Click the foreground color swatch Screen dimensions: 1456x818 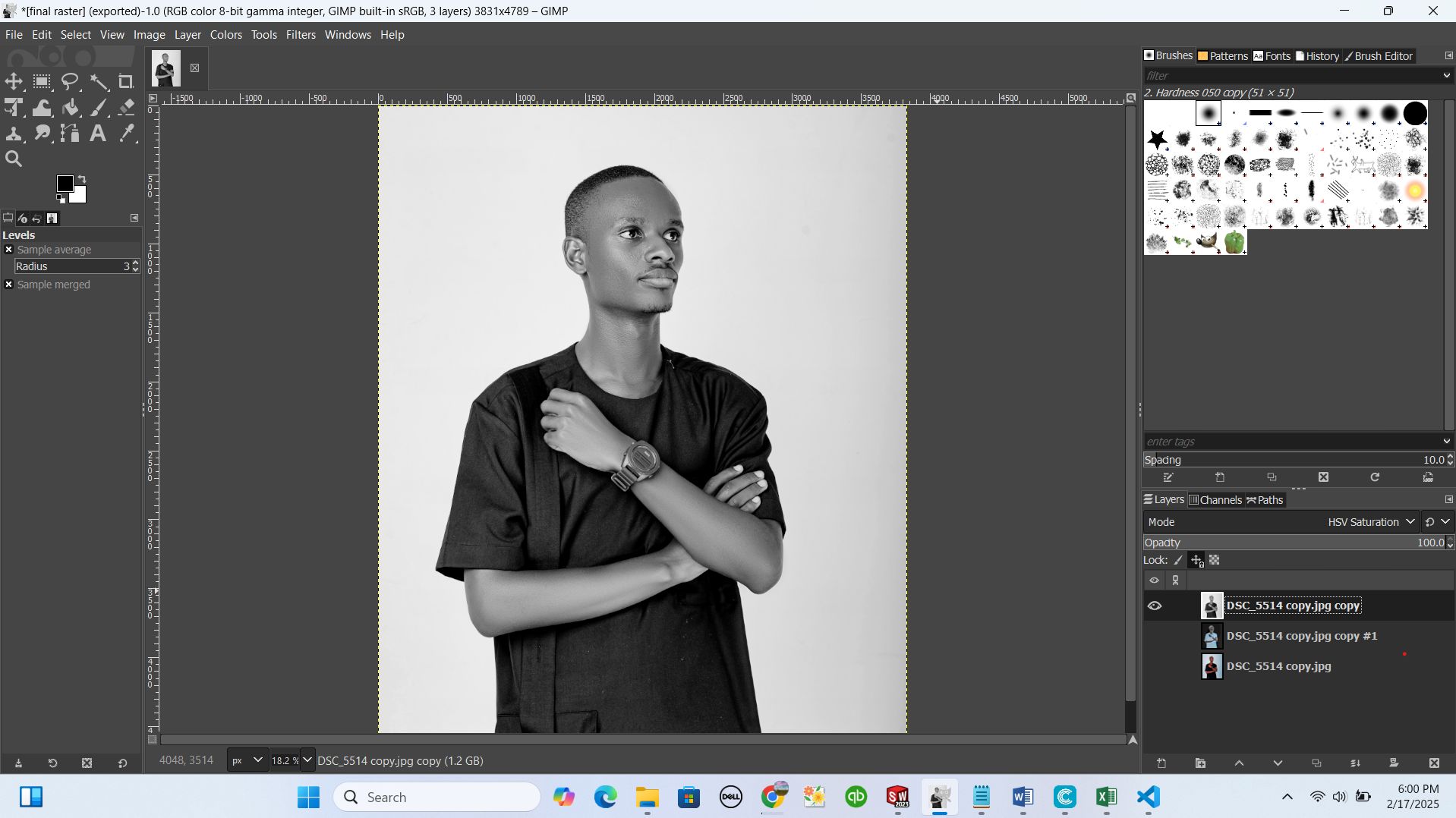pyautogui.click(x=64, y=183)
